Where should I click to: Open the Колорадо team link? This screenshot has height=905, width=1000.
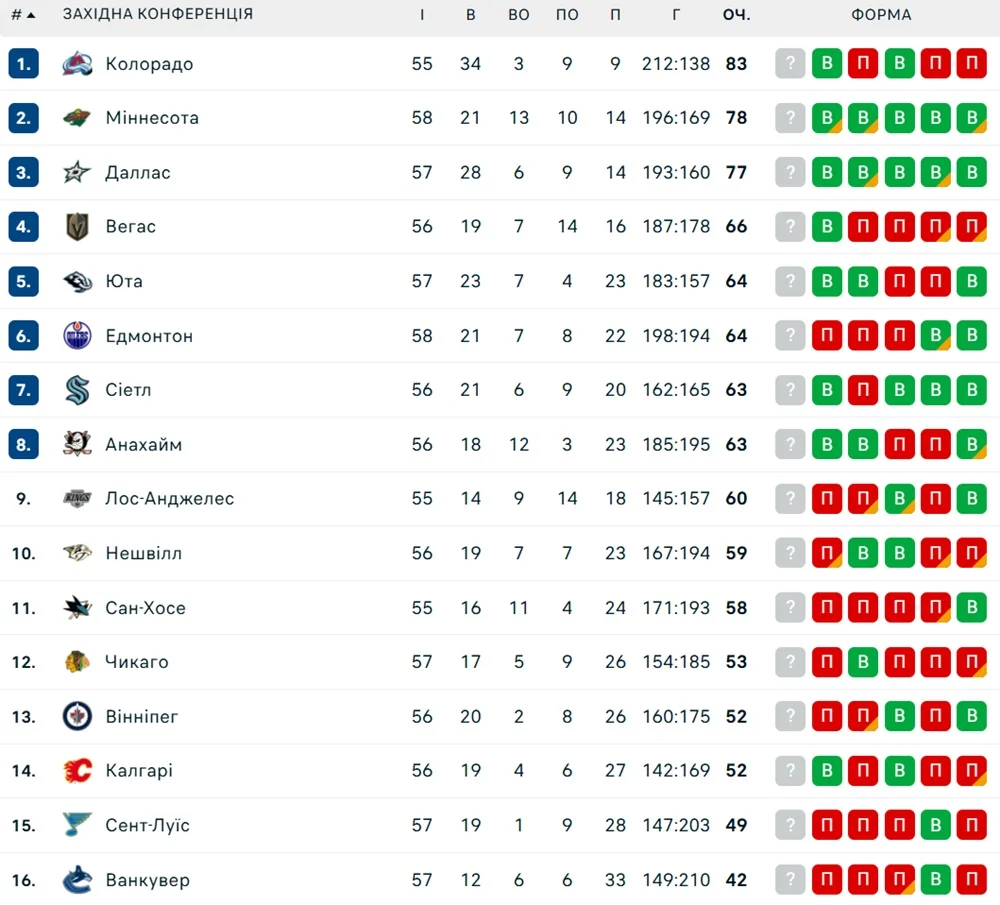149,64
